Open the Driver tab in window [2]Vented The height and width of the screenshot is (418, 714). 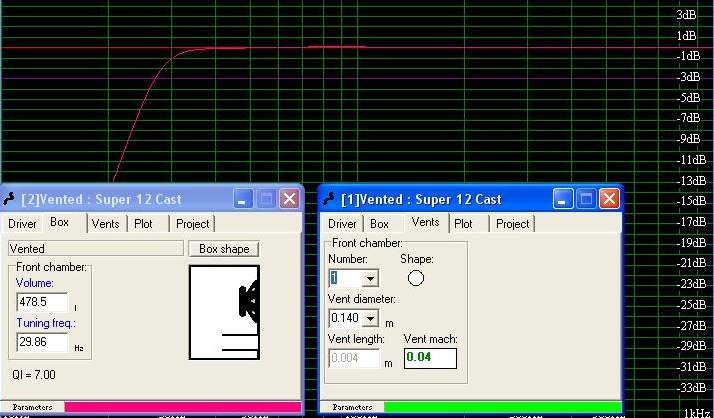coord(22,224)
